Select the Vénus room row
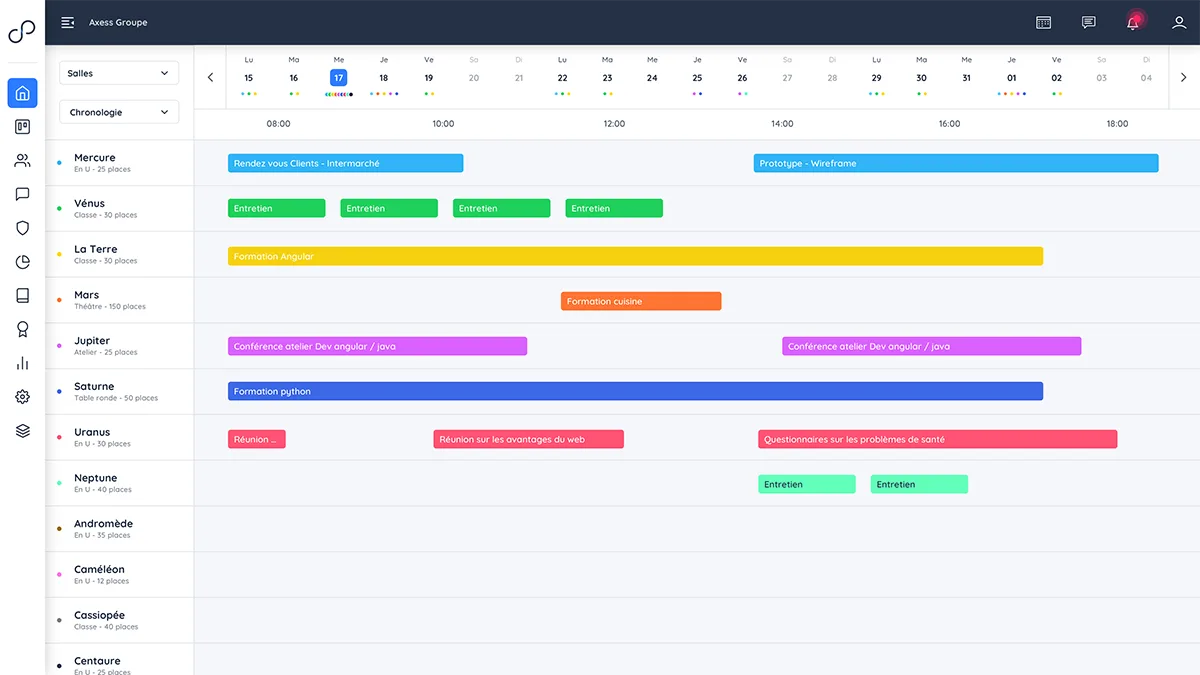1200x675 pixels. tap(120, 208)
